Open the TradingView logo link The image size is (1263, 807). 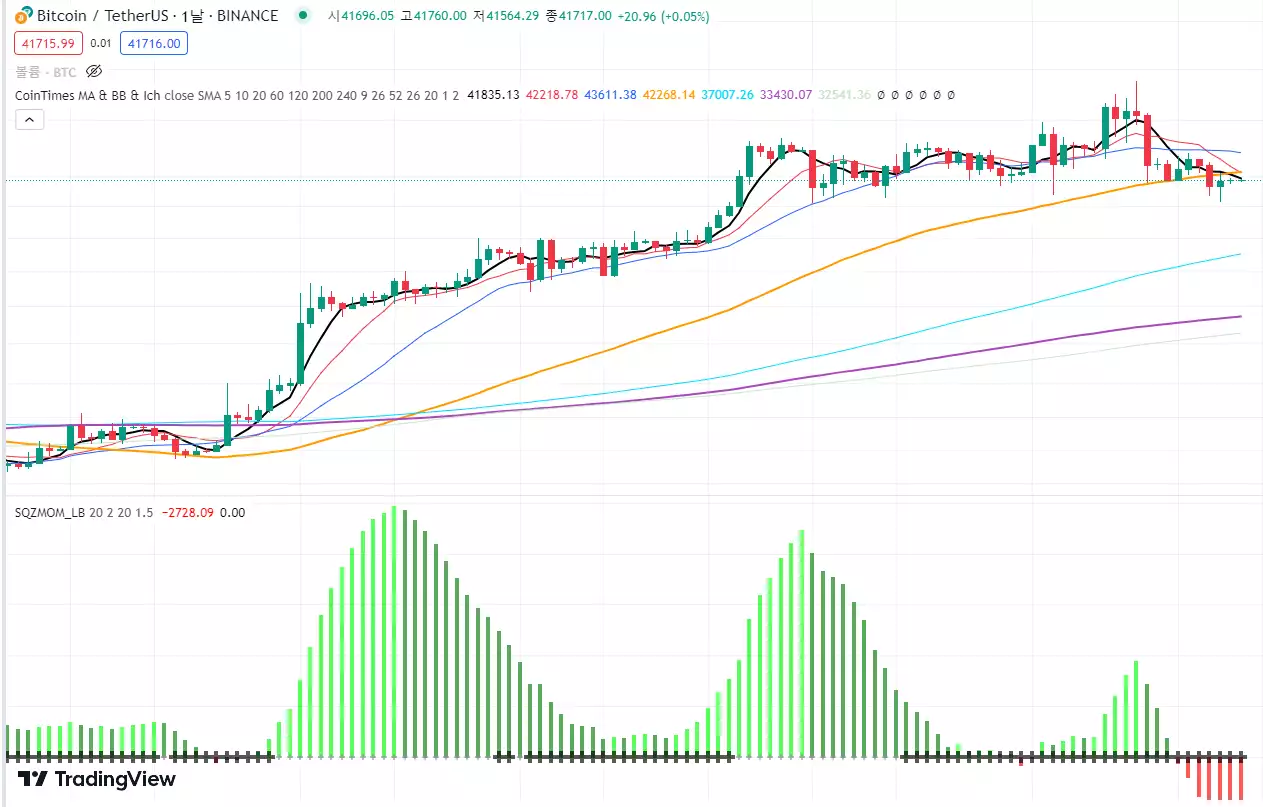97,779
